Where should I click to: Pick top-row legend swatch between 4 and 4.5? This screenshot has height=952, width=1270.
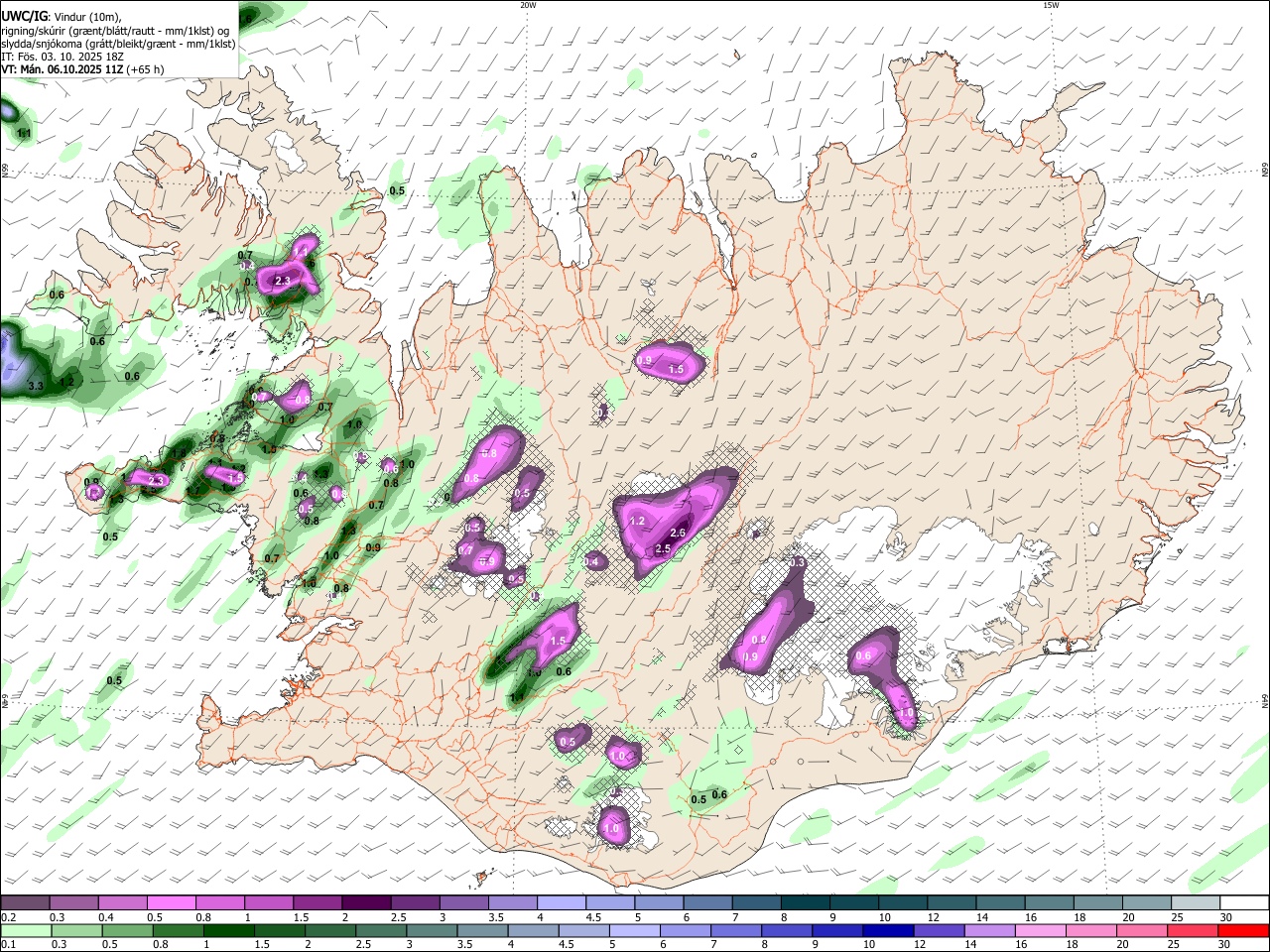click(x=561, y=903)
